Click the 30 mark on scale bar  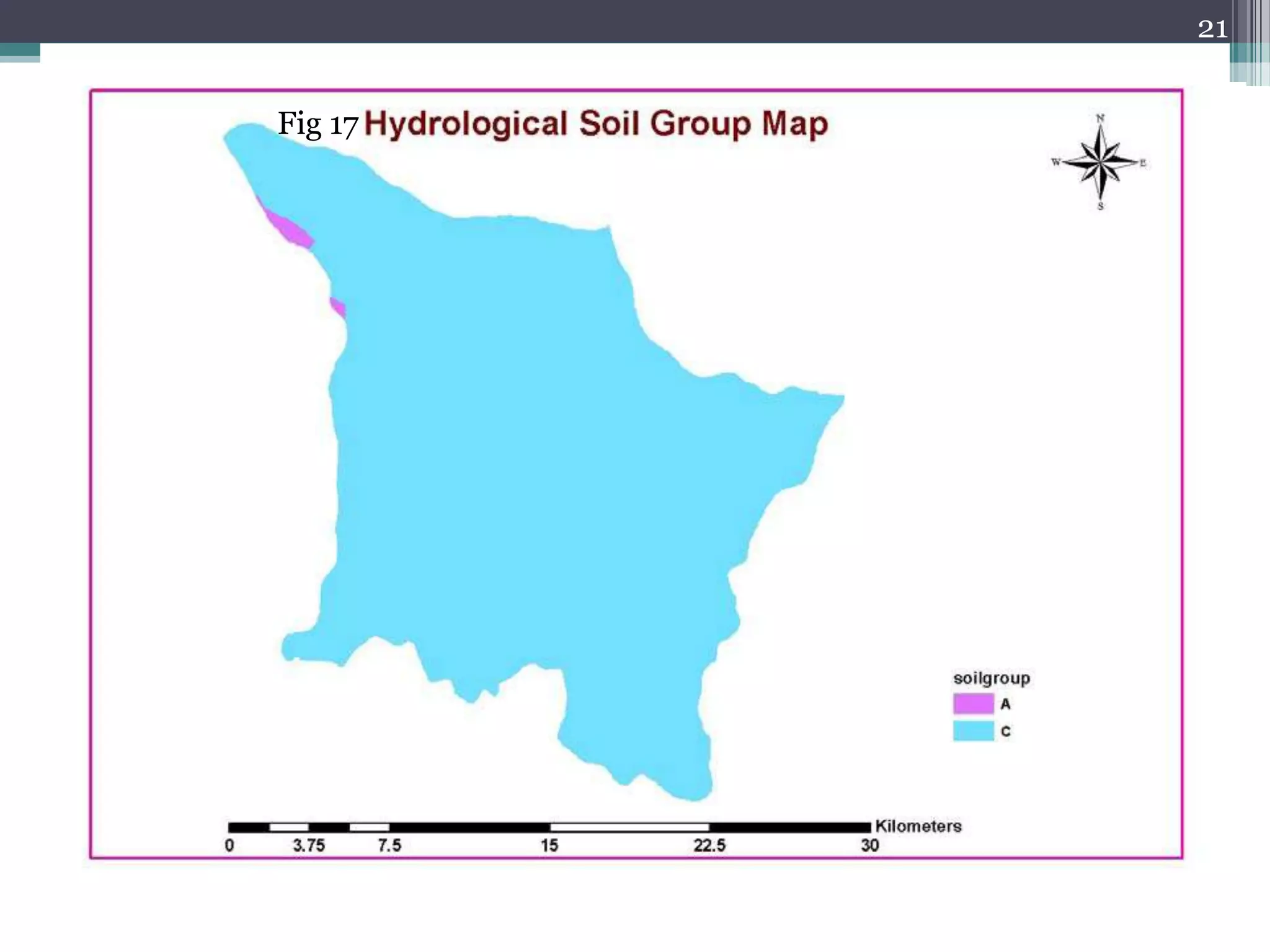(x=869, y=845)
